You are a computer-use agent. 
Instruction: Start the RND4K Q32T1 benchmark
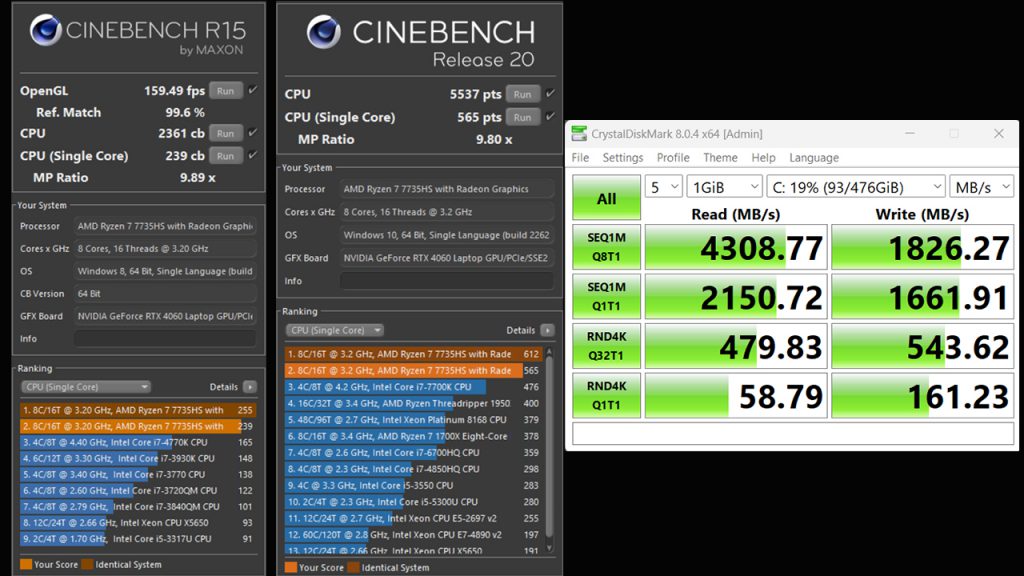coord(607,346)
